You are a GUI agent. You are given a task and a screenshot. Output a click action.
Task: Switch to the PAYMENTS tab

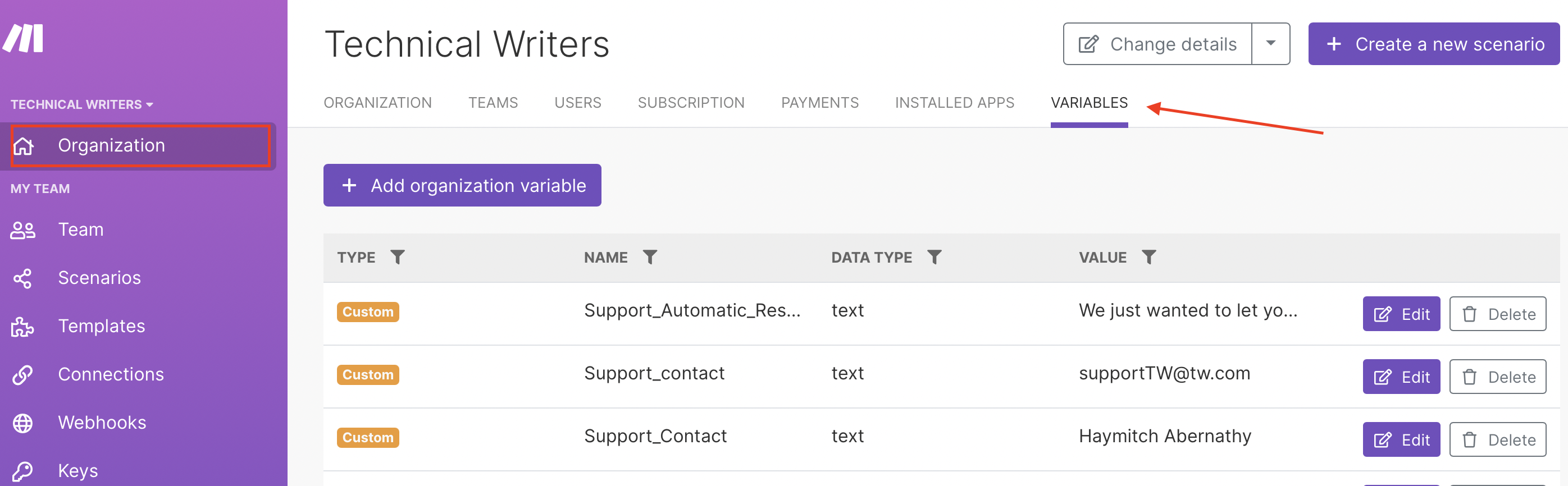[820, 103]
